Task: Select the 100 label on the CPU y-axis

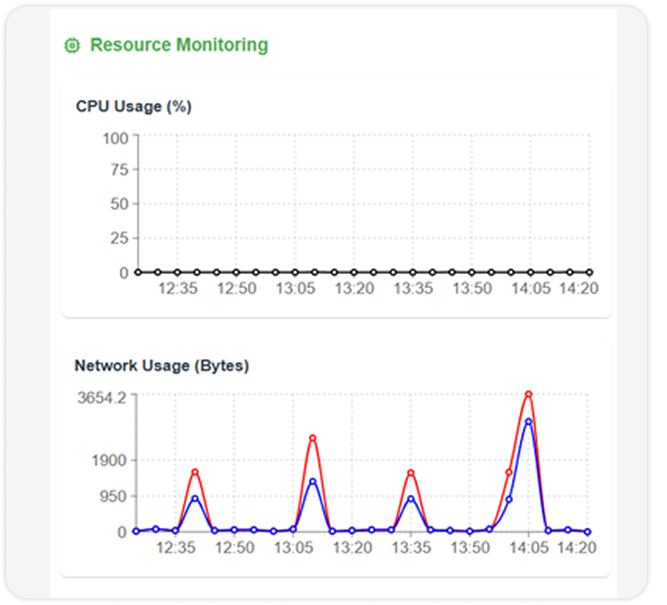Action: [115, 137]
